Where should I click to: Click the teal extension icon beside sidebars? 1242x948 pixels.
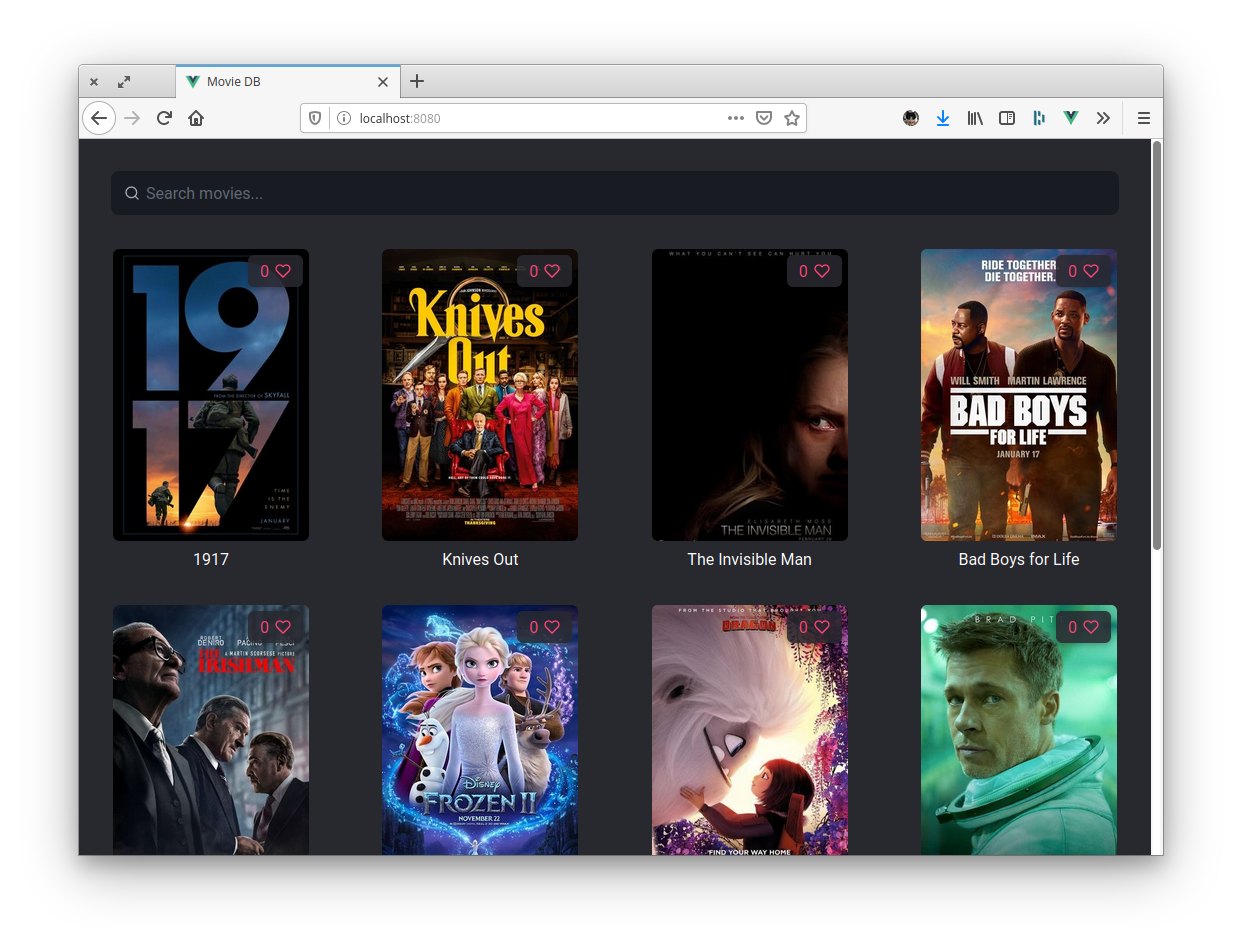point(1039,118)
